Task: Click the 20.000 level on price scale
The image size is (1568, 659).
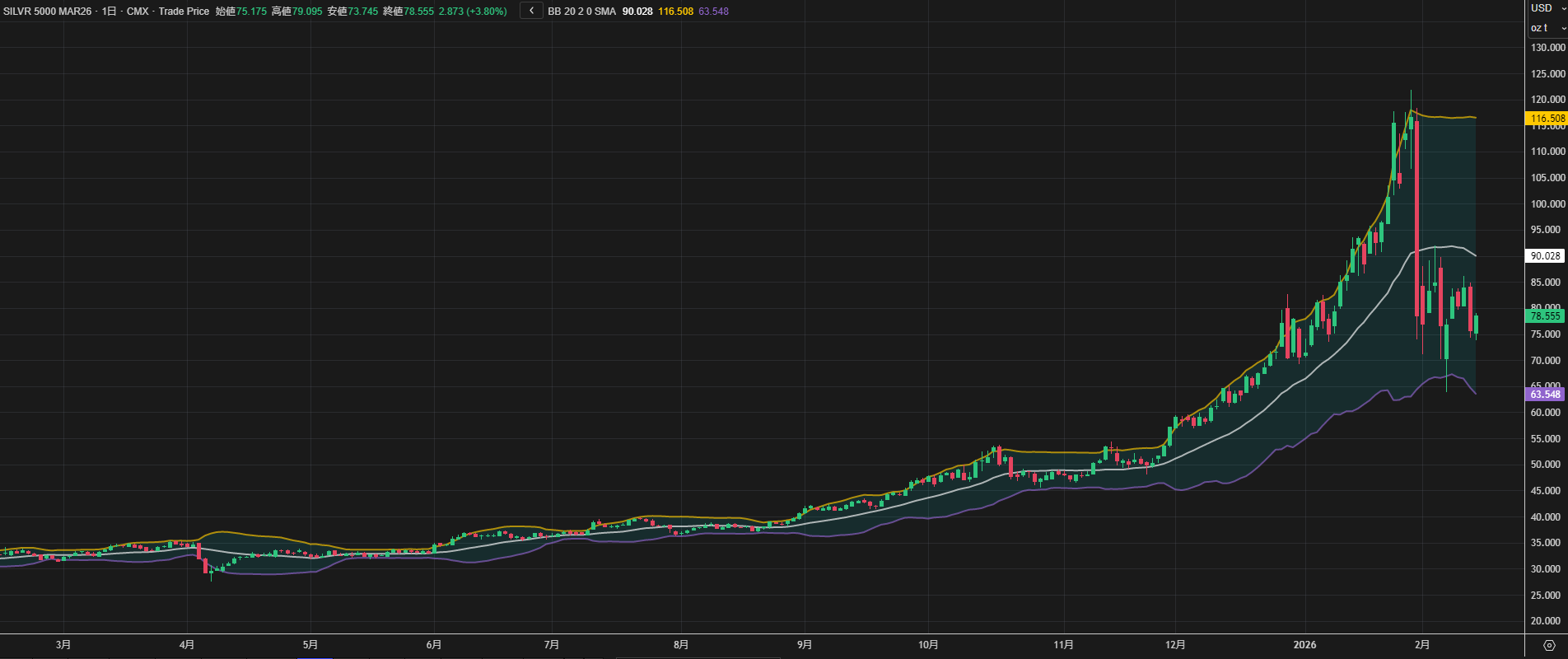Action: coord(1547,621)
